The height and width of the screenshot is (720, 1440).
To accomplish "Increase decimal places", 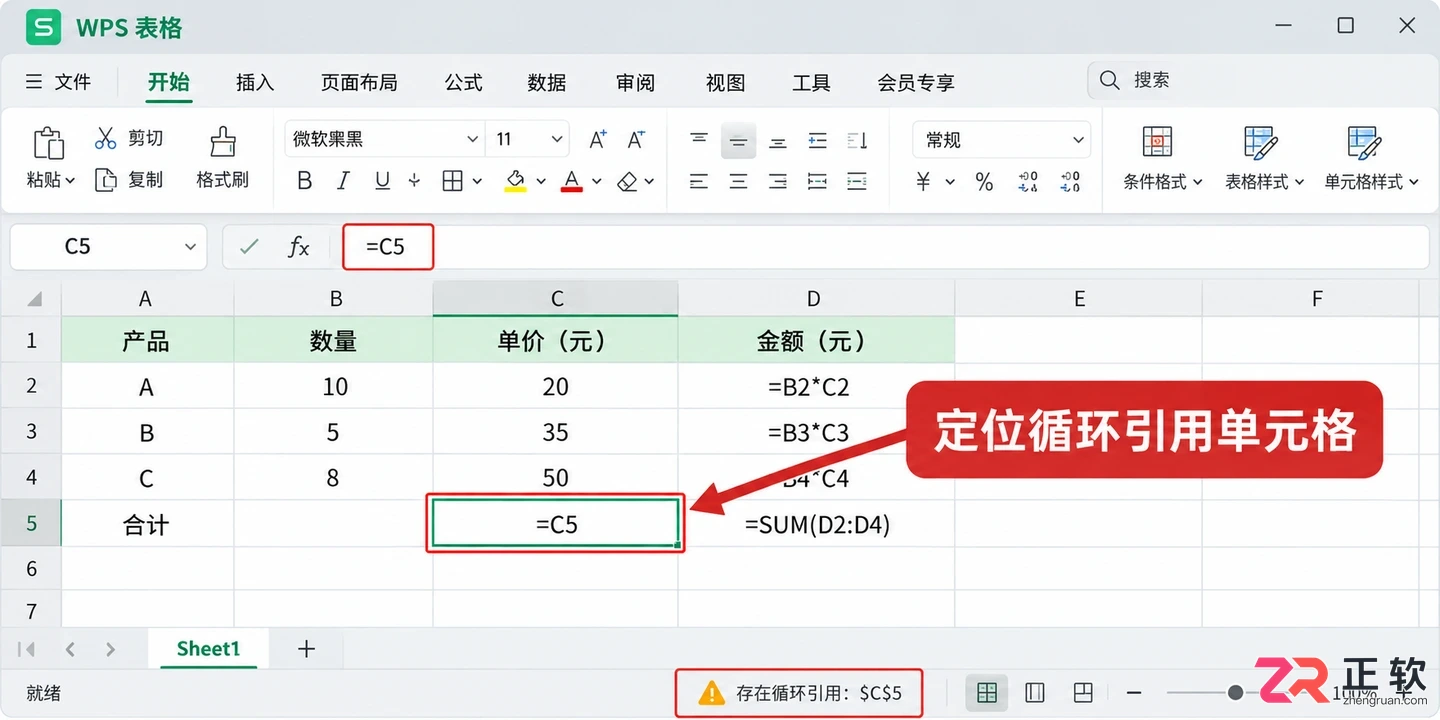I will point(1028,181).
